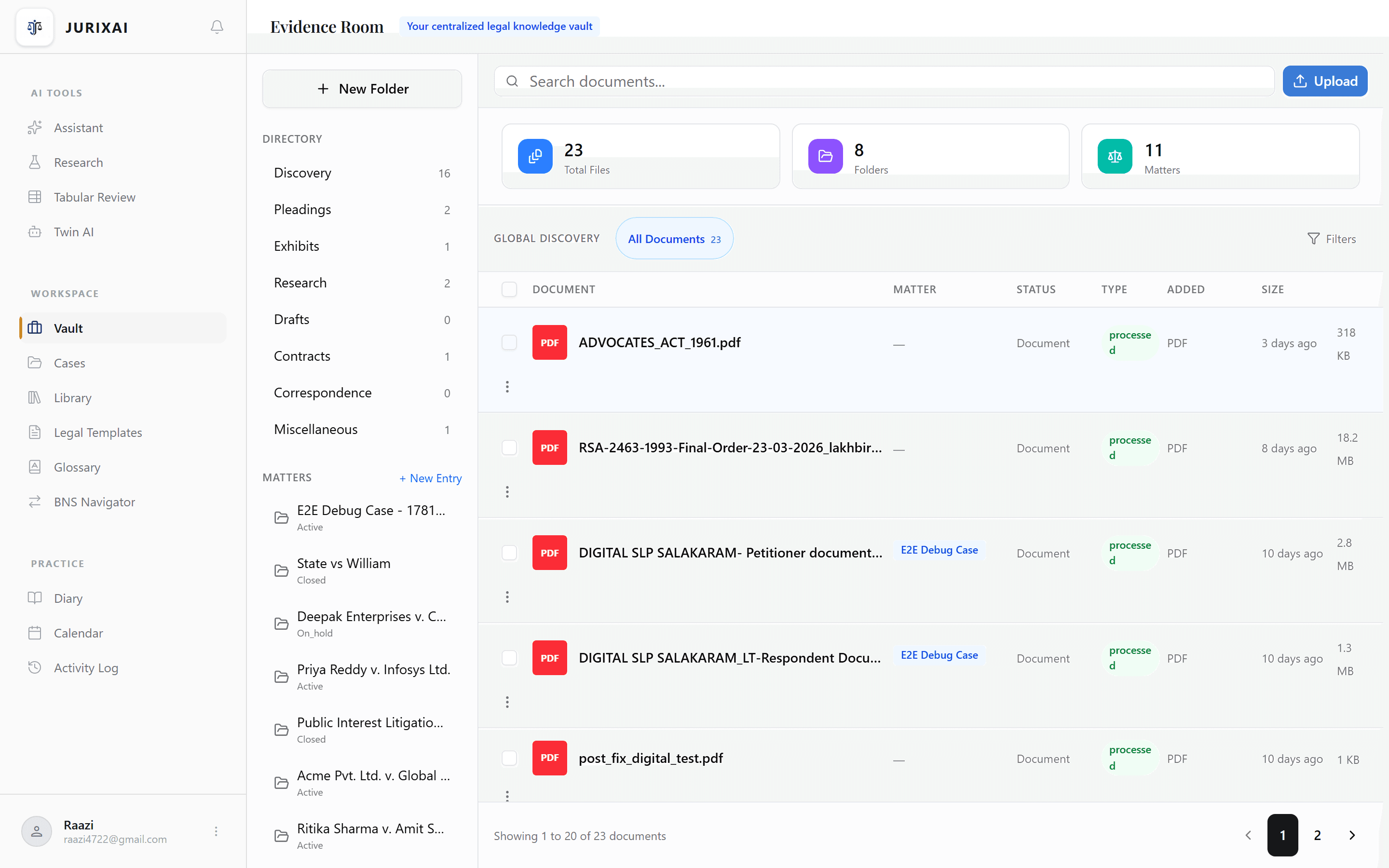Open the Discovery directory folder

362,173
